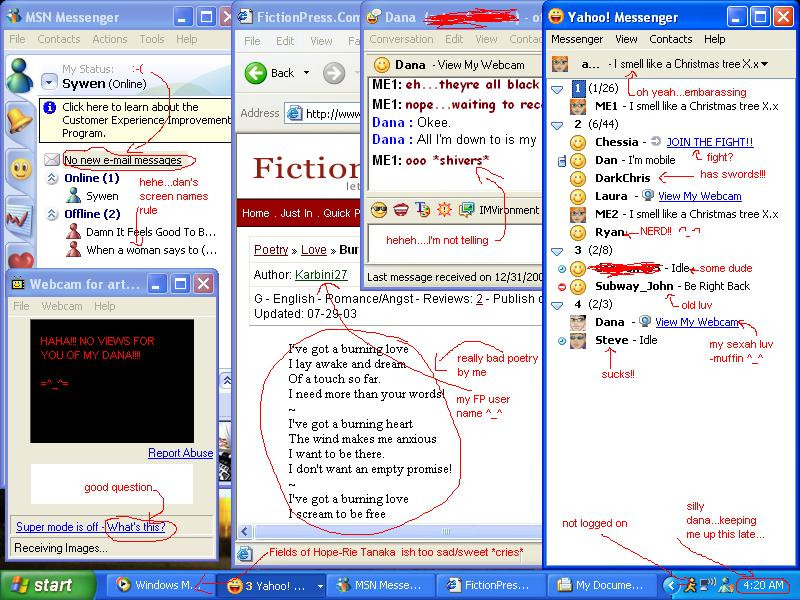Click Subway_John's busy status icon
Viewport: 800px width, 600px height.
pos(562,287)
